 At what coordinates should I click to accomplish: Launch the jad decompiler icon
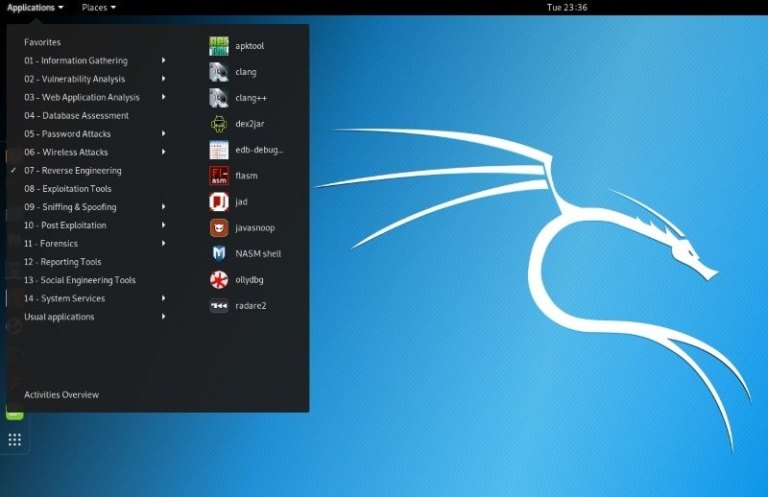point(219,202)
